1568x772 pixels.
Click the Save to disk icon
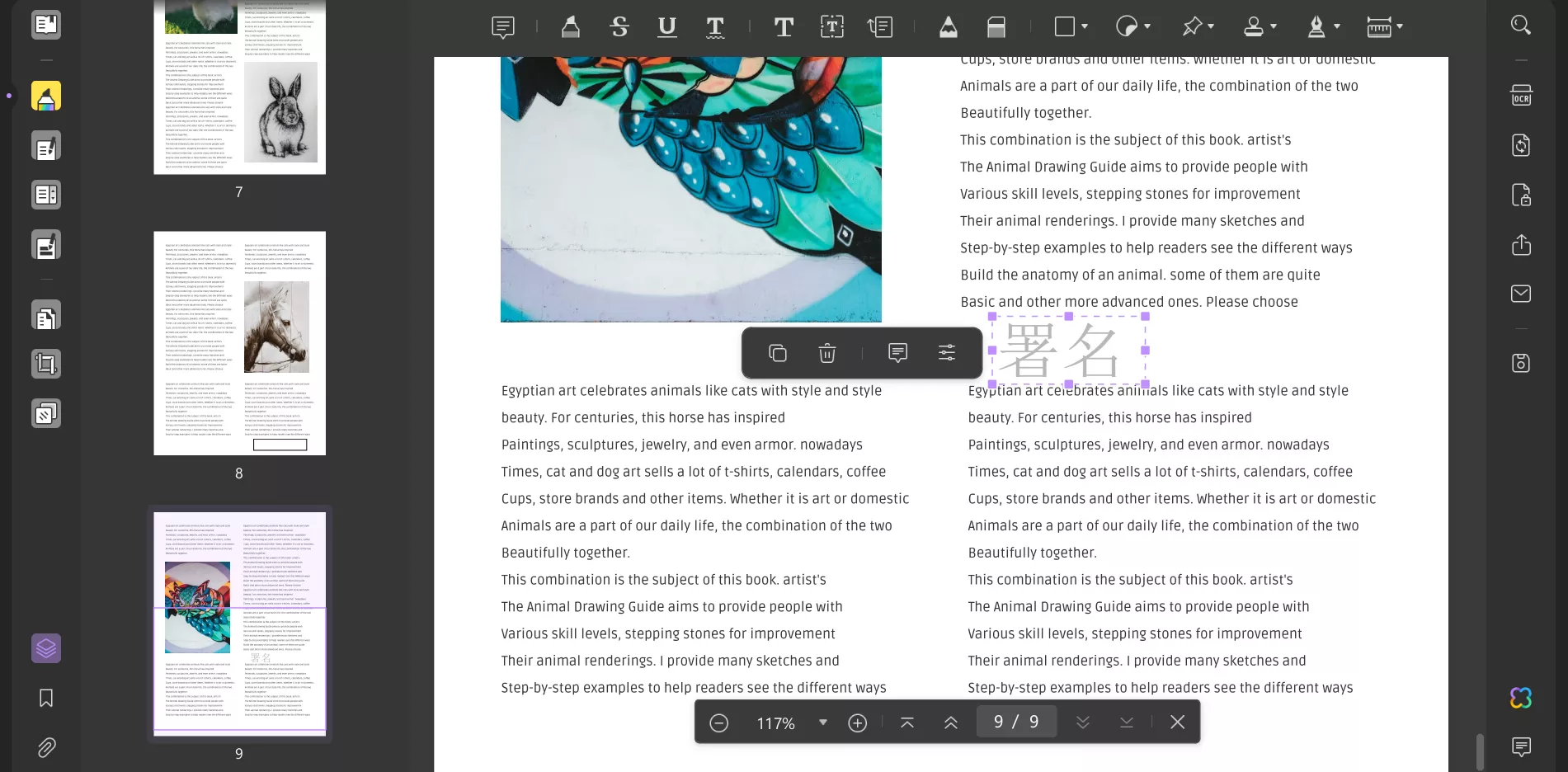click(1521, 363)
